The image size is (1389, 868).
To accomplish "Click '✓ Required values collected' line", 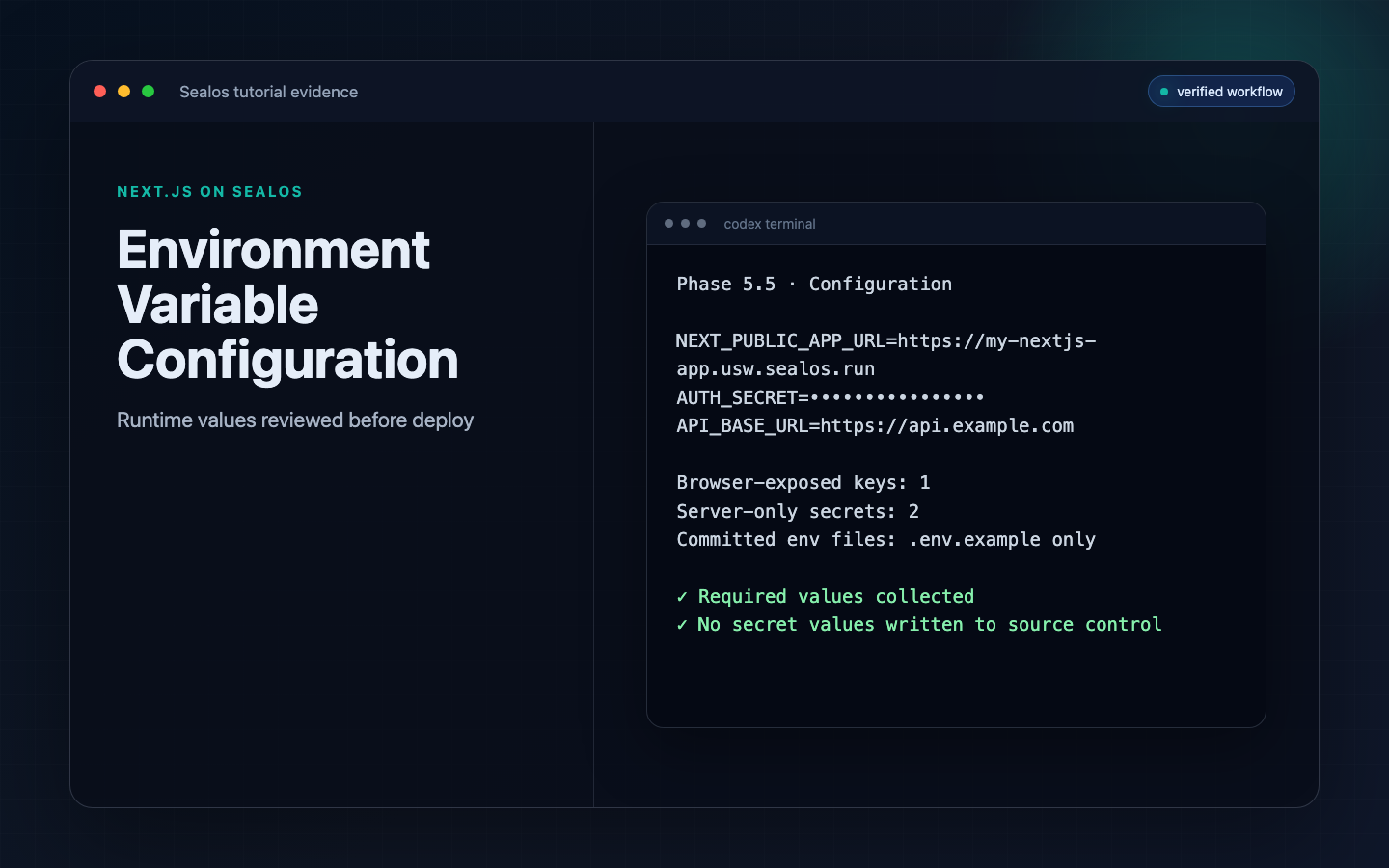I will click(x=826, y=596).
